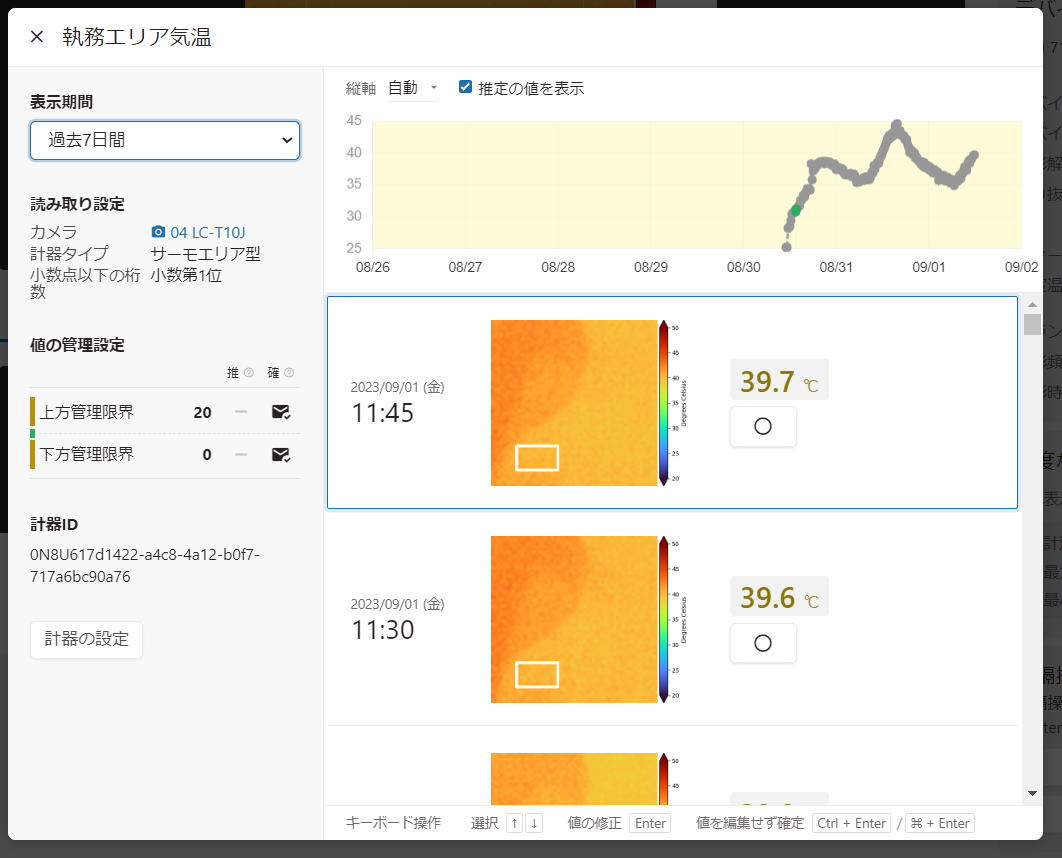
Task: Click the peak data point on the chart
Action: 897,125
